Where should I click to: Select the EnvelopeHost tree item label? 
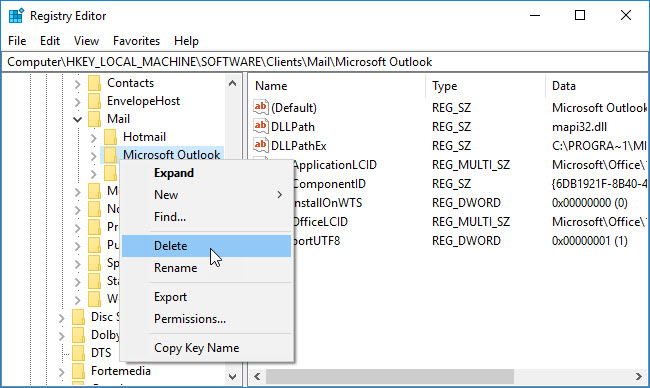[x=143, y=101]
